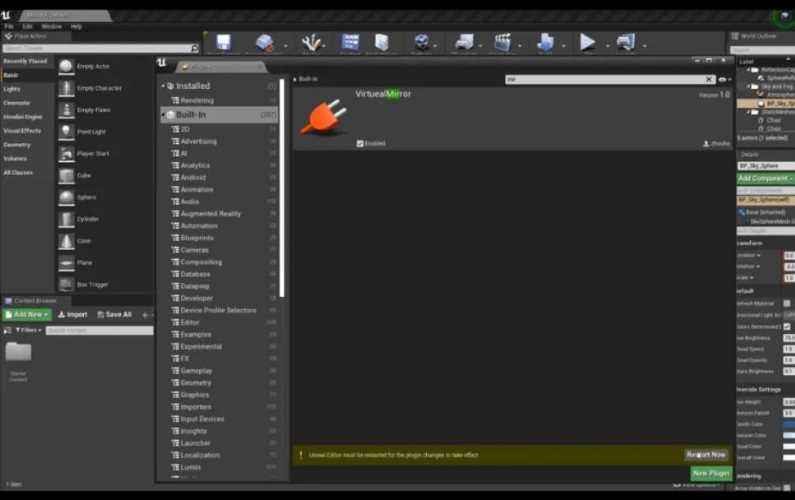Select the Sphere shape icon

[66, 197]
